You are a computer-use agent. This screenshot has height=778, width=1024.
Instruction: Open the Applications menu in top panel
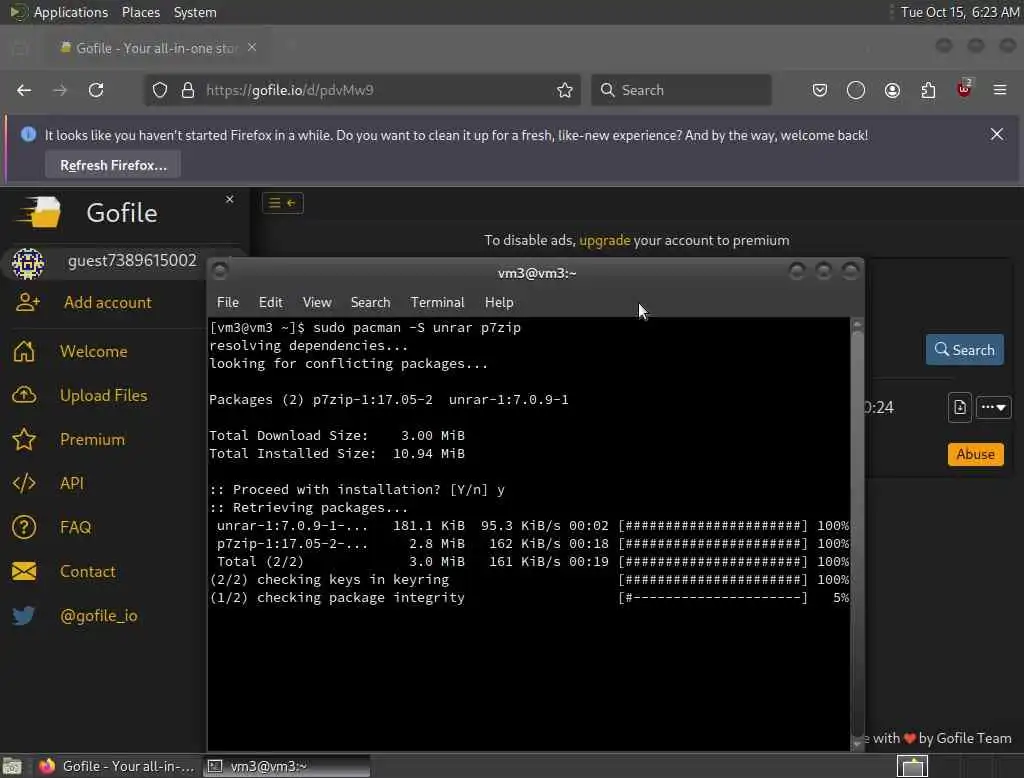(71, 12)
